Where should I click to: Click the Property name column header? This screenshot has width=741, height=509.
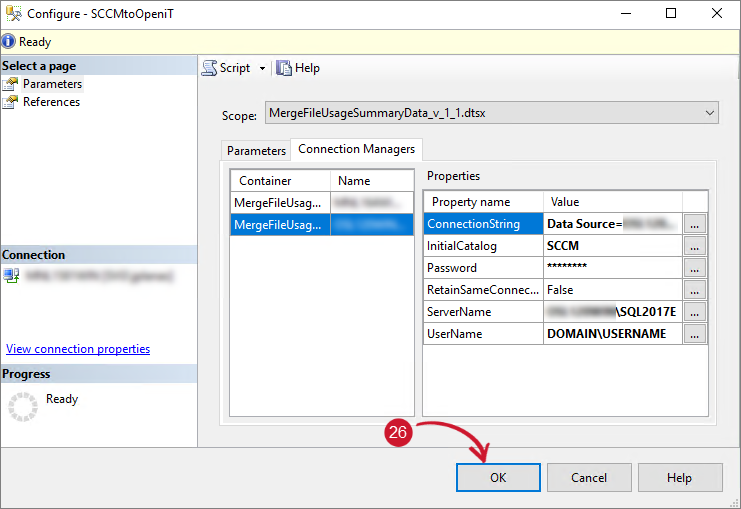pos(483,202)
